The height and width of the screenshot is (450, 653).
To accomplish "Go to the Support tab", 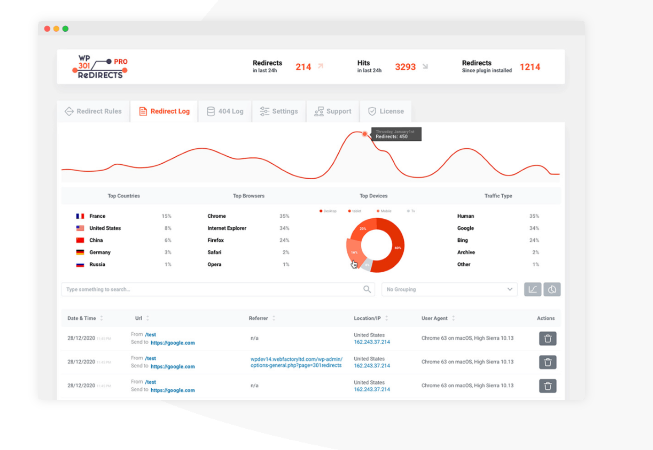I will click(x=332, y=111).
